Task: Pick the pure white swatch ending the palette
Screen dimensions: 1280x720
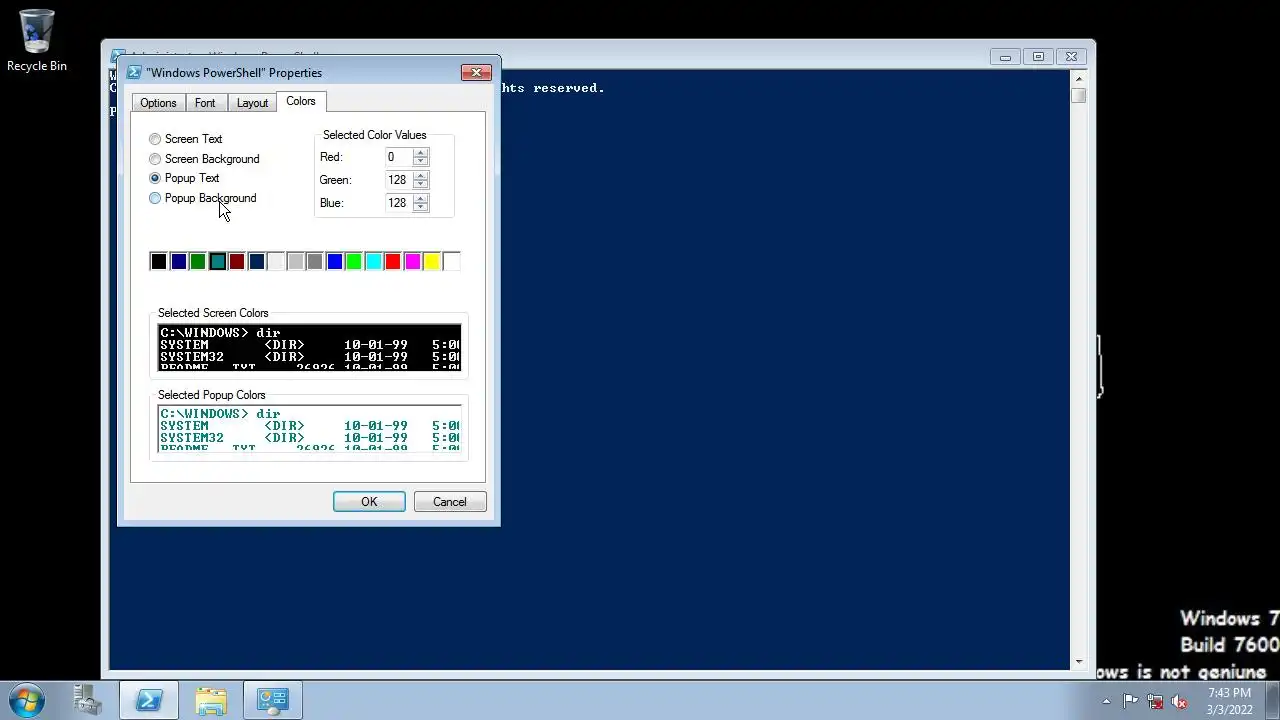Action: [x=451, y=262]
